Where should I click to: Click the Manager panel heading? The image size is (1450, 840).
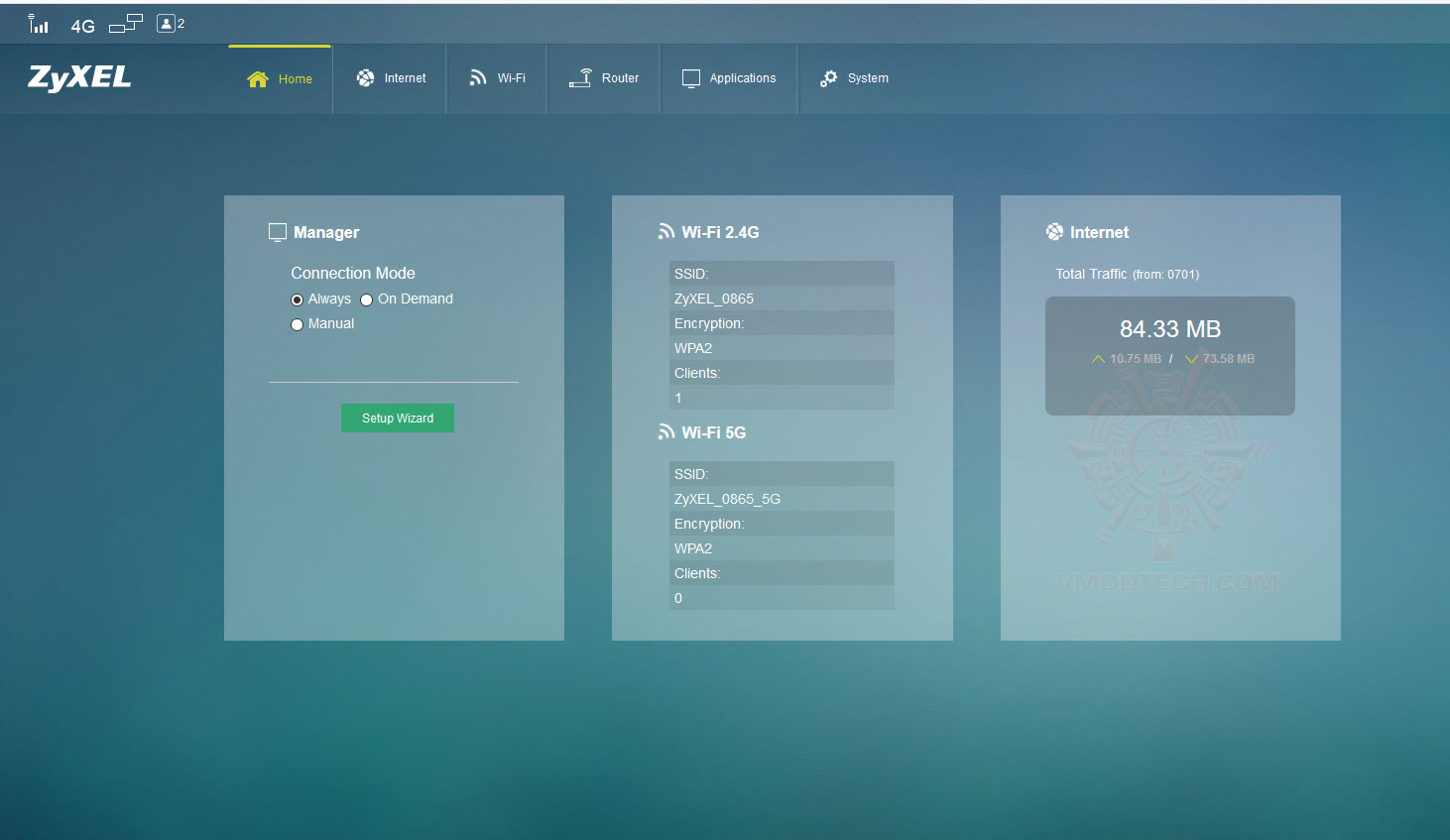pos(326,232)
